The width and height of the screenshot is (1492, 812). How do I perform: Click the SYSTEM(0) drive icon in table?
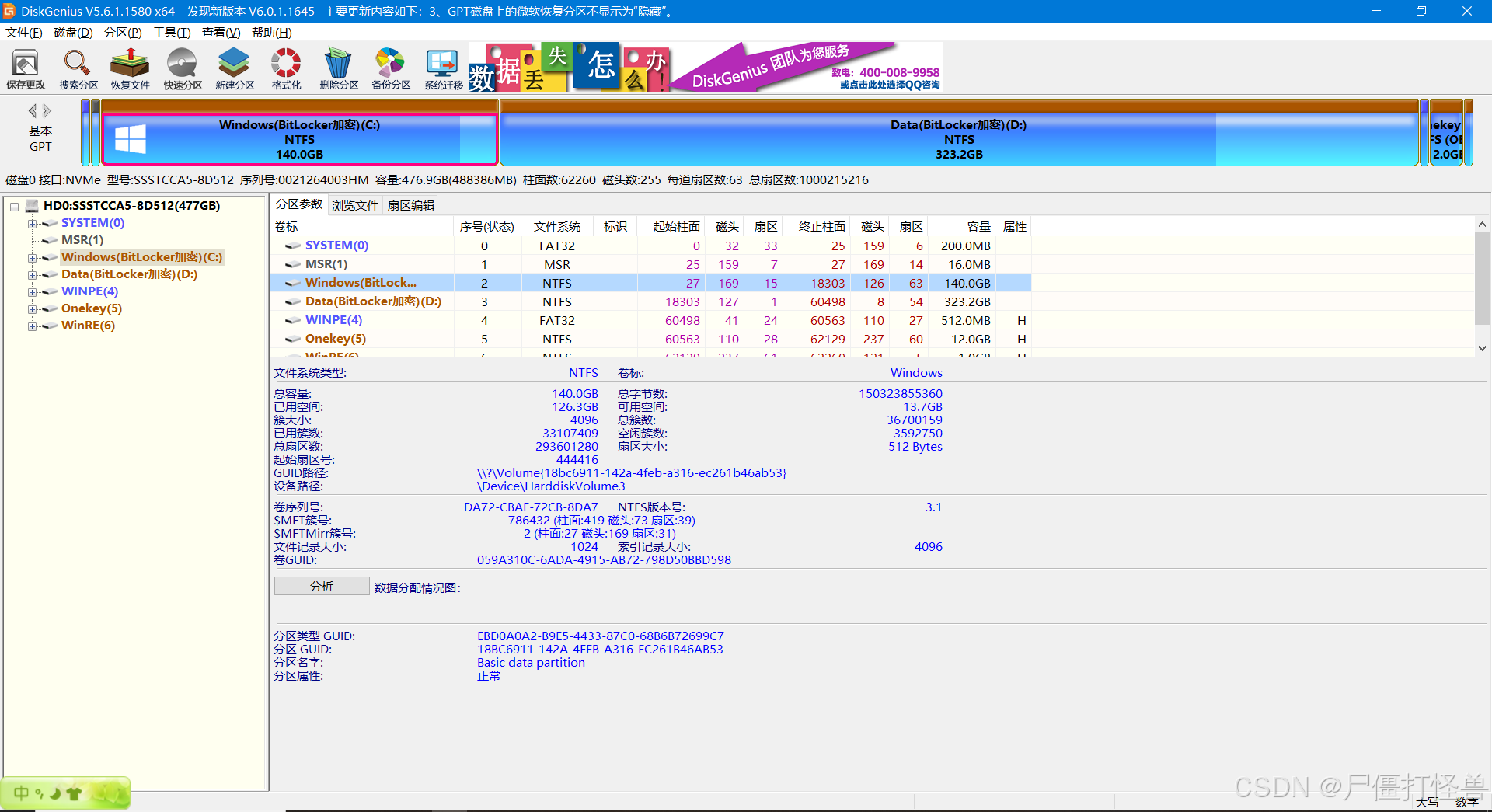coord(293,246)
